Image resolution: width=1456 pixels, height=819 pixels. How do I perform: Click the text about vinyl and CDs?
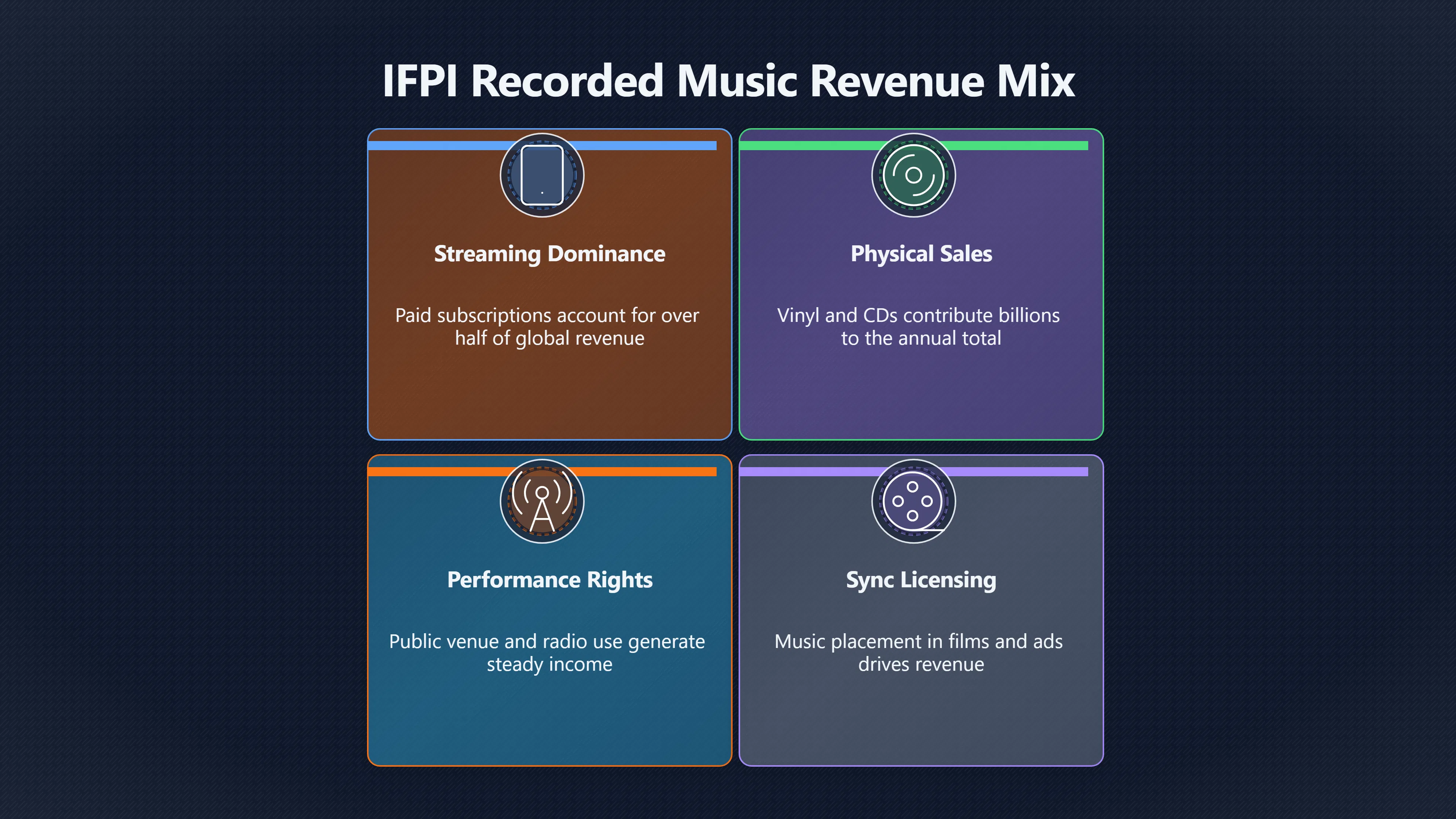[x=919, y=327]
